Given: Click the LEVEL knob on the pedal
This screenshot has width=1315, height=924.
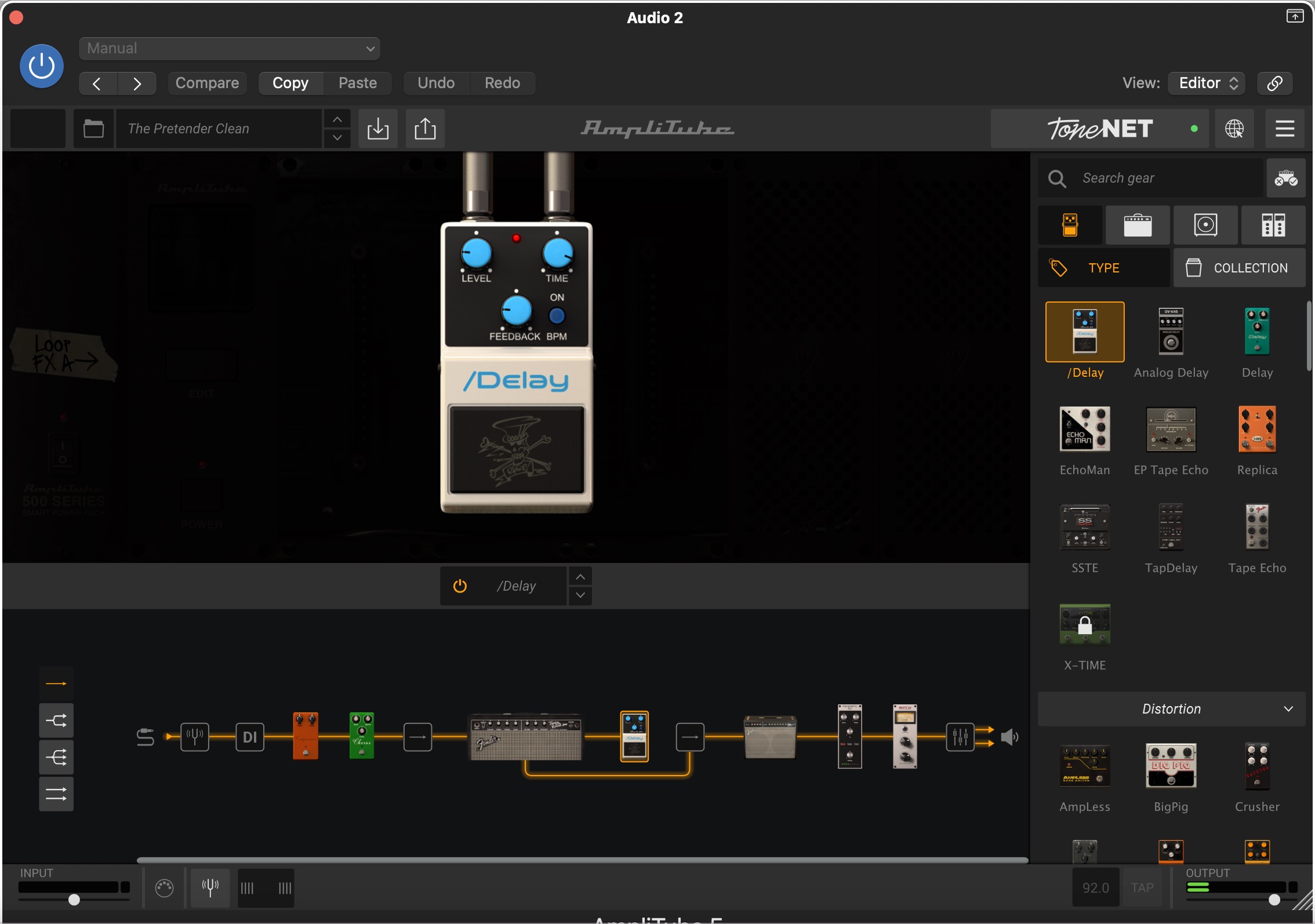Looking at the screenshot, I should [x=476, y=254].
